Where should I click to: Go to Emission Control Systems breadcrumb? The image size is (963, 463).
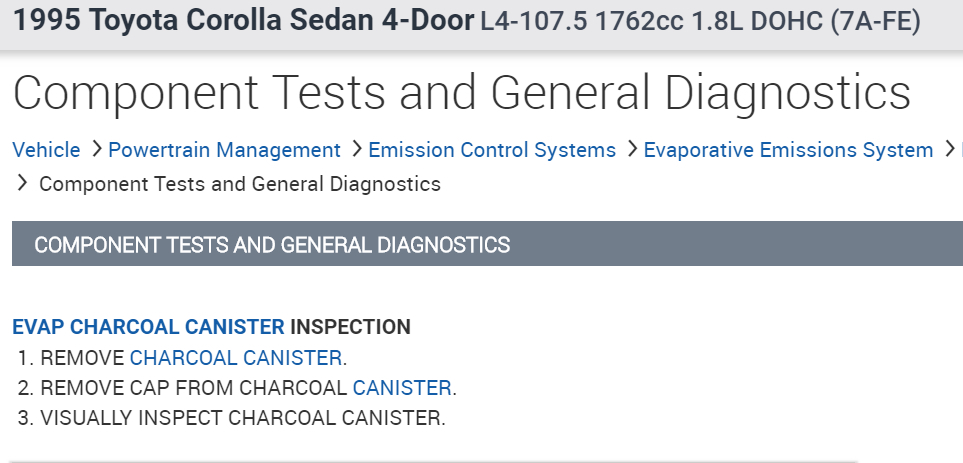(x=492, y=150)
